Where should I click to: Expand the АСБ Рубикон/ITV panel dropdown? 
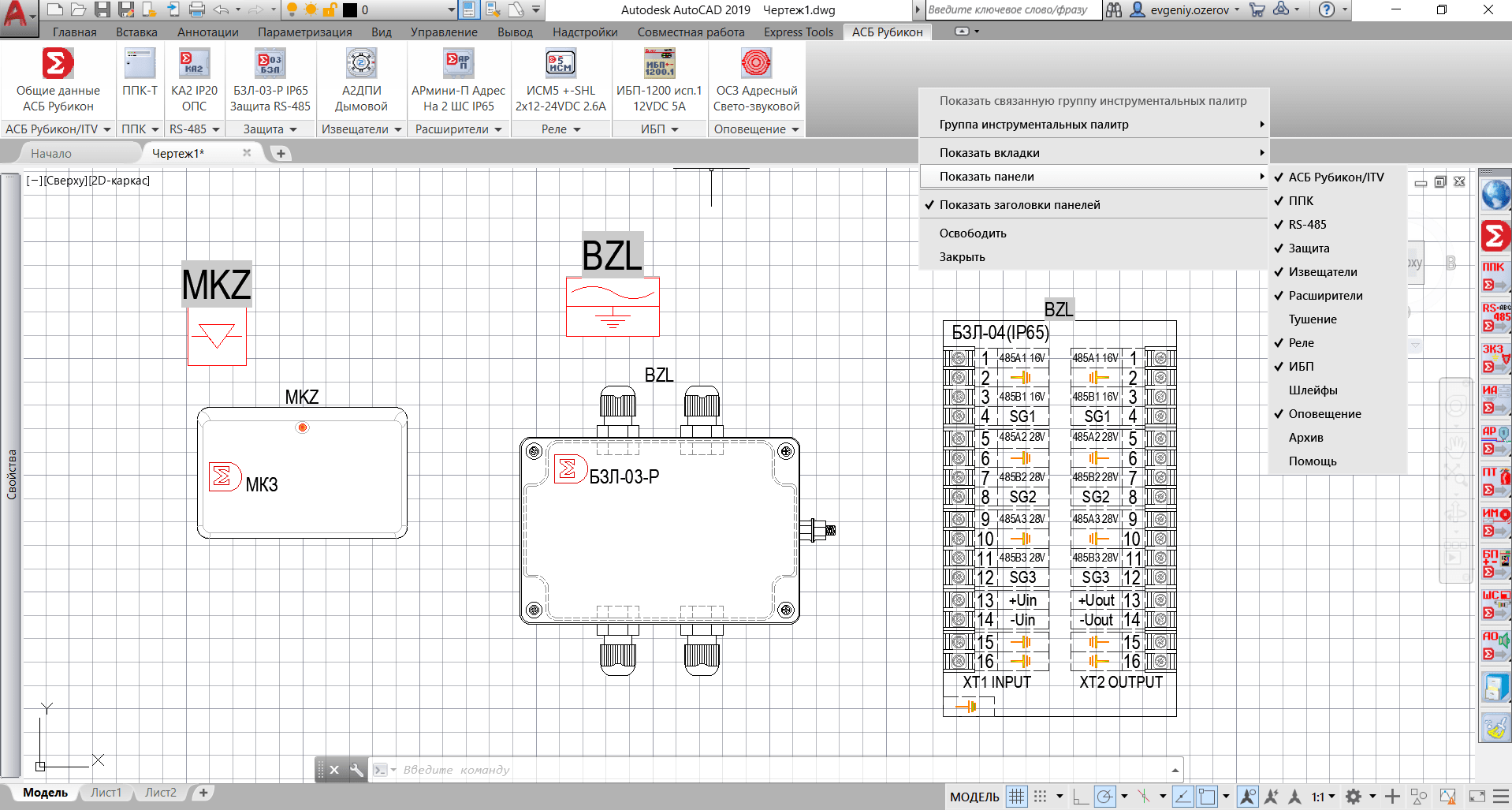click(58, 129)
